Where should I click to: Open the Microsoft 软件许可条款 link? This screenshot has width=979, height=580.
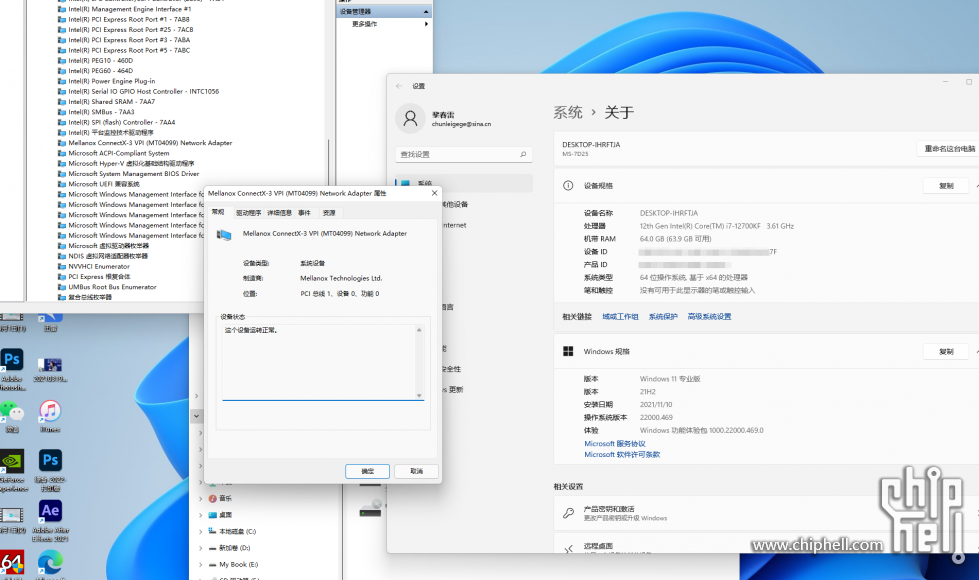(622, 455)
